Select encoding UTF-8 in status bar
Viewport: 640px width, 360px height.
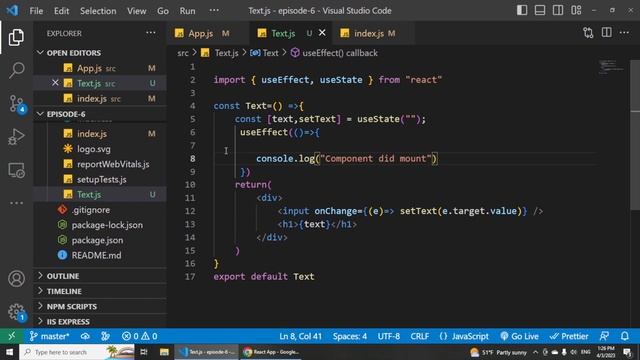pos(389,336)
